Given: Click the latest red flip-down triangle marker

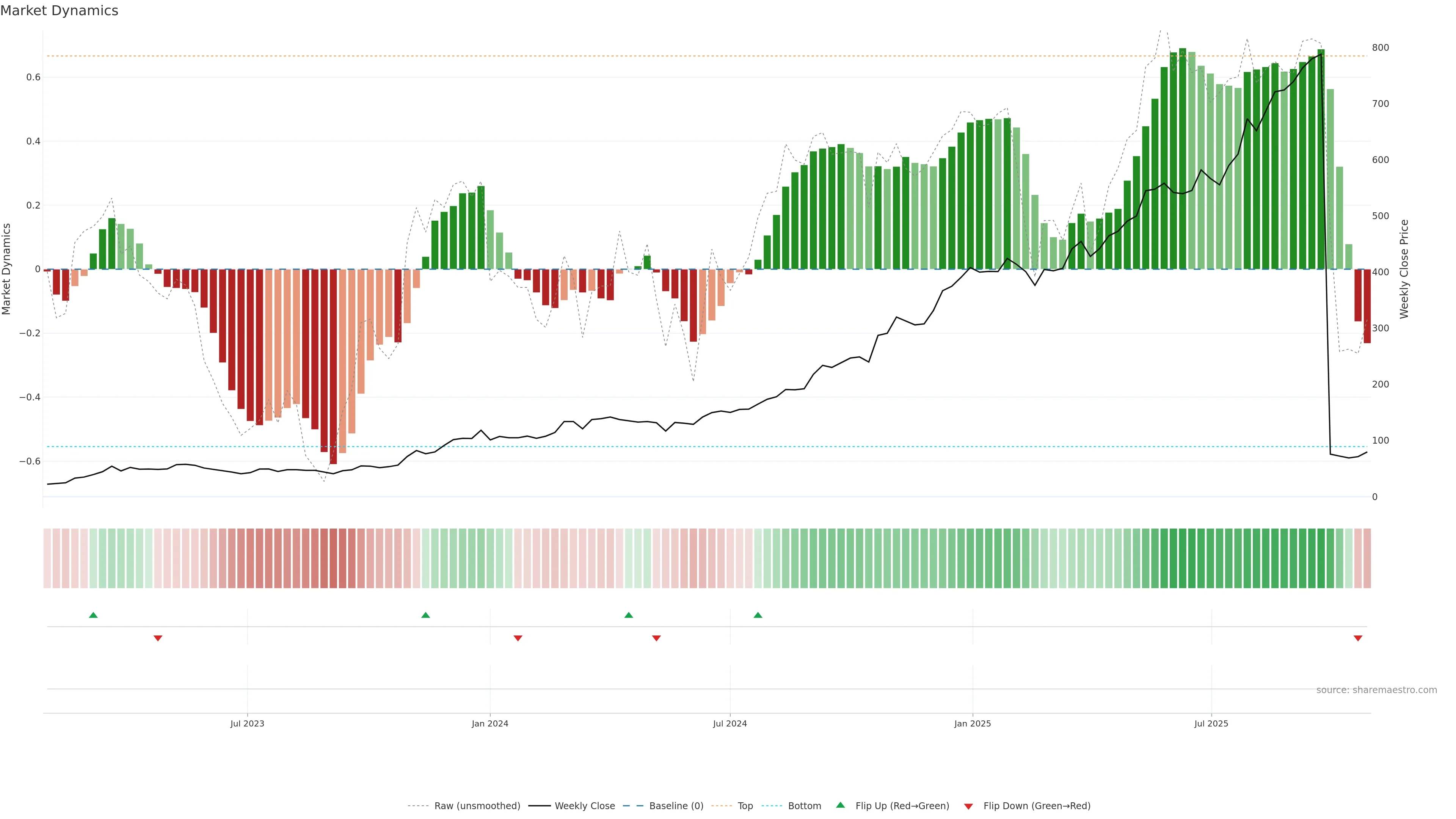Looking at the screenshot, I should coord(1358,638).
